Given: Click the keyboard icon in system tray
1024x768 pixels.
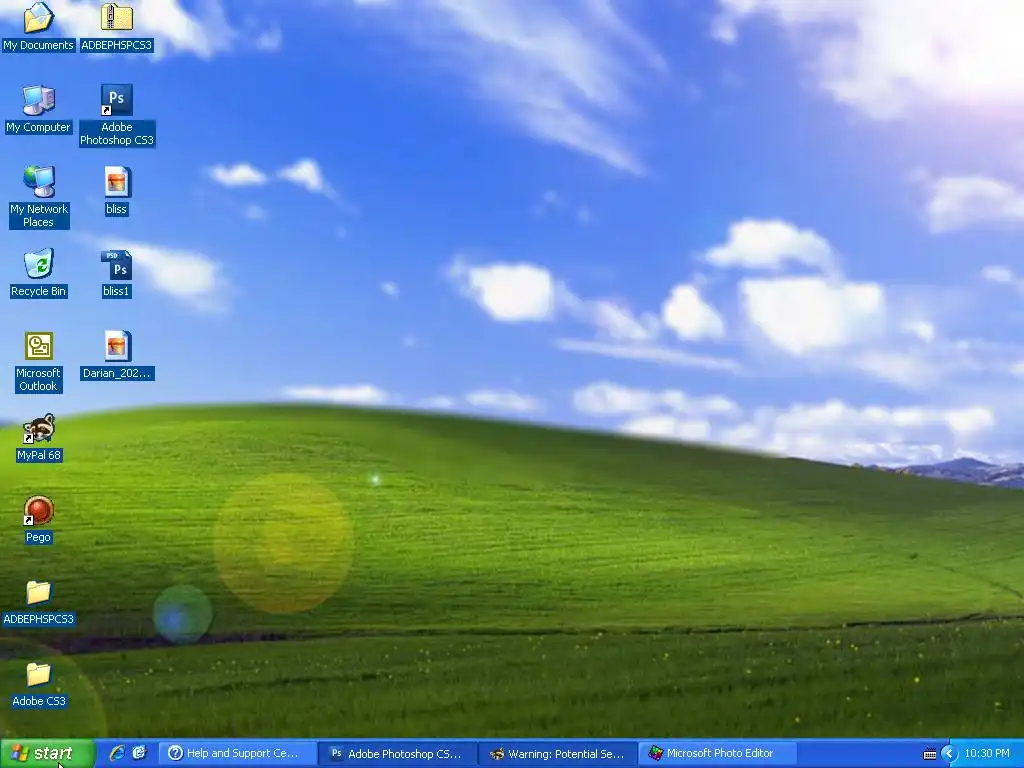Looking at the screenshot, I should pyautogui.click(x=929, y=754).
